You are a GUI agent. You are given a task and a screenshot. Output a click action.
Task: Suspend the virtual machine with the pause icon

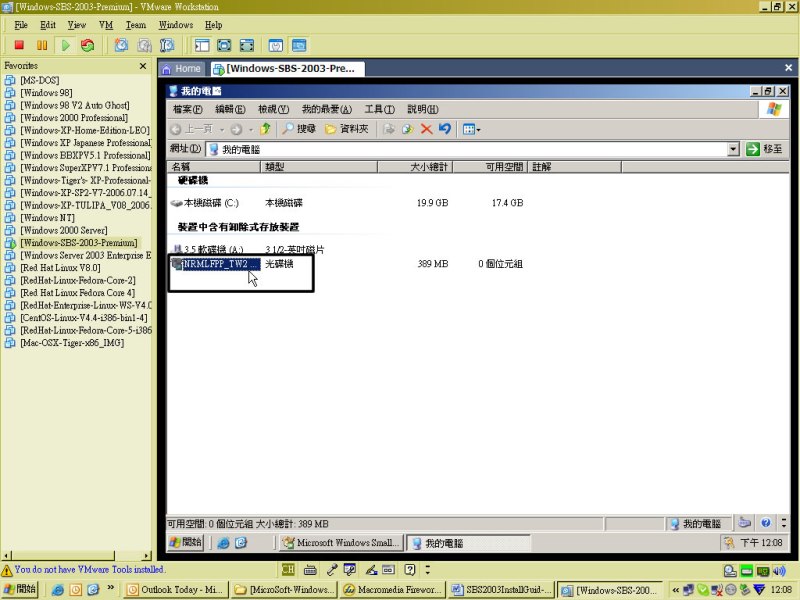point(42,45)
